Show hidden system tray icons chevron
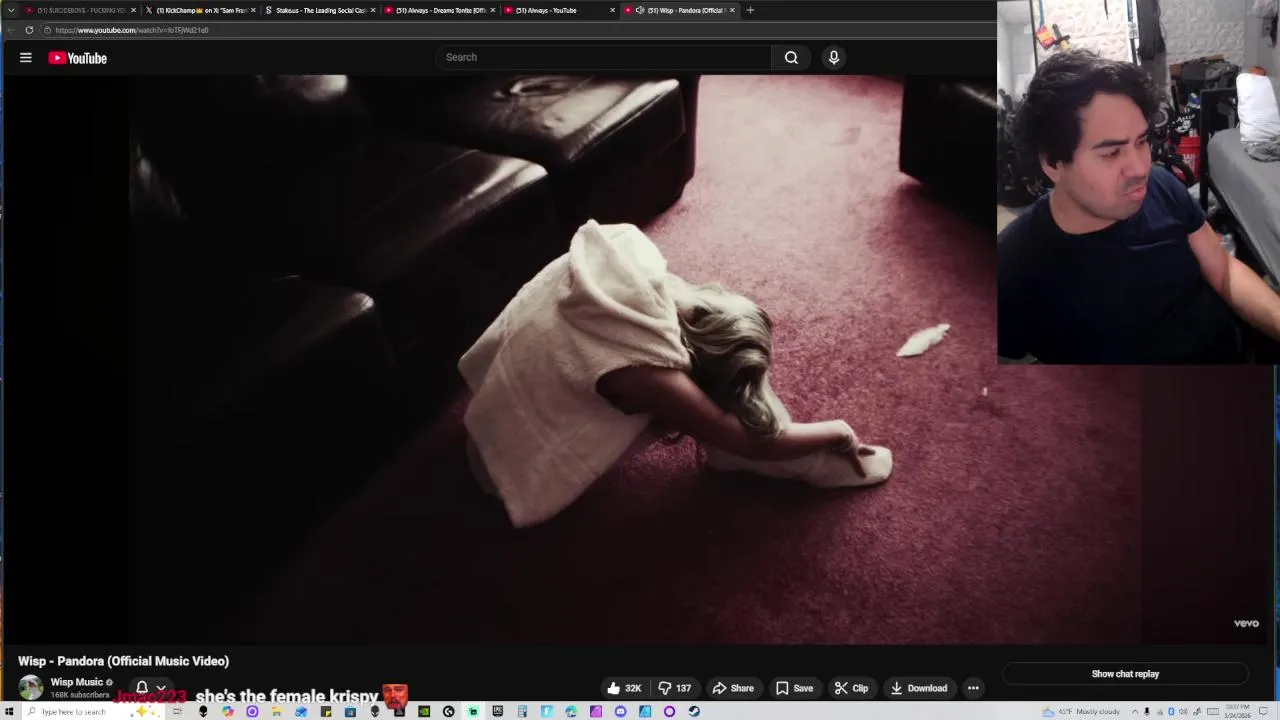This screenshot has width=1280, height=720. point(1135,711)
